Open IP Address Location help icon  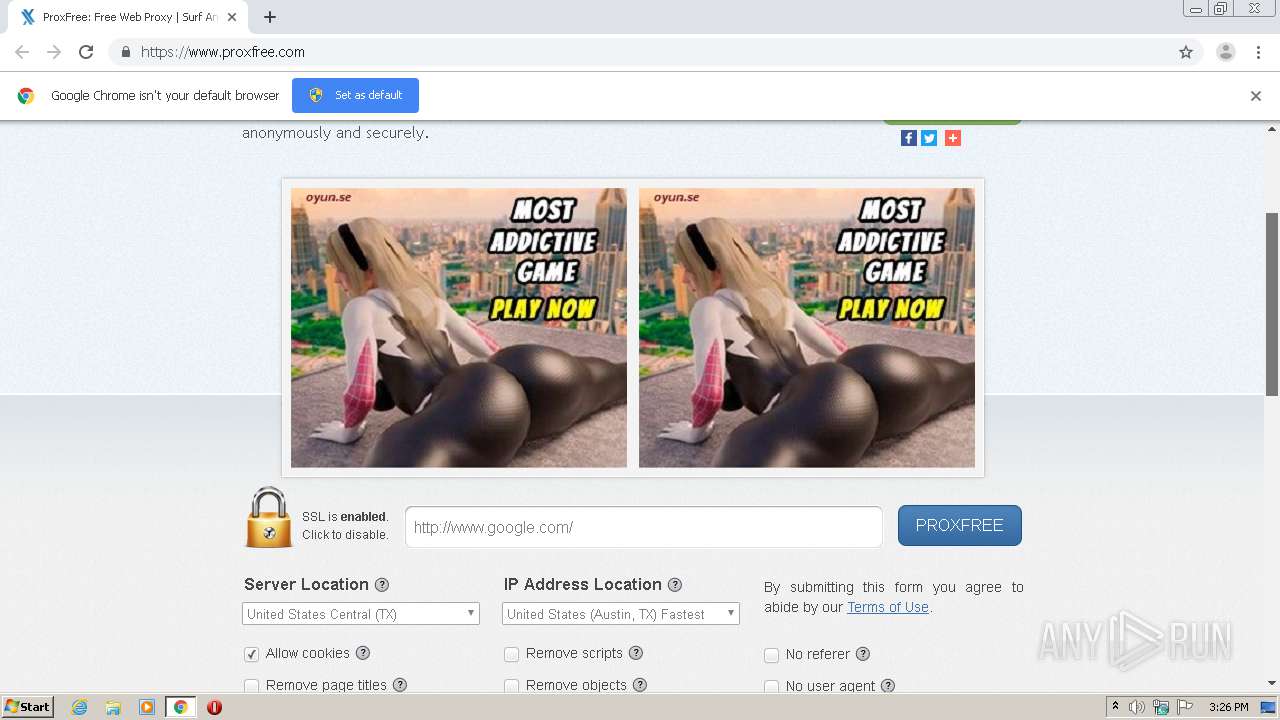(x=675, y=585)
